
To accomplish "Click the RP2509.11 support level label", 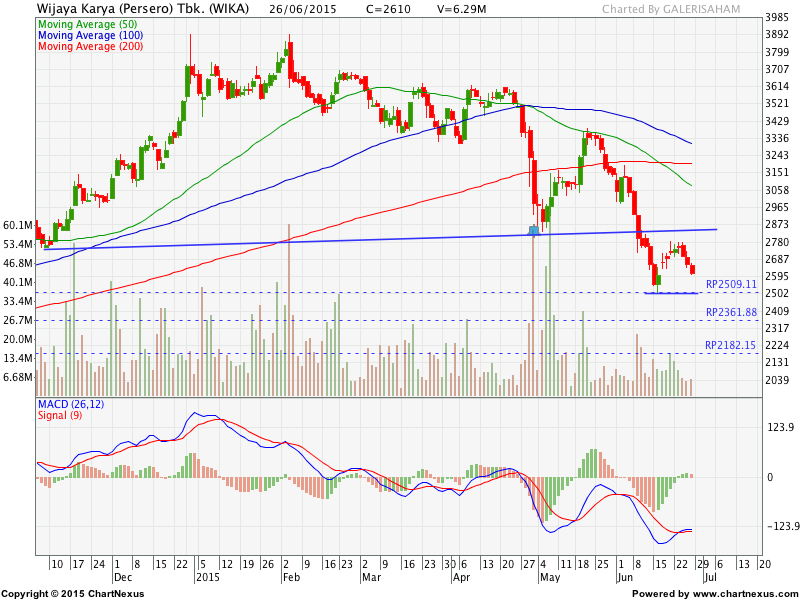I will pyautogui.click(x=731, y=285).
